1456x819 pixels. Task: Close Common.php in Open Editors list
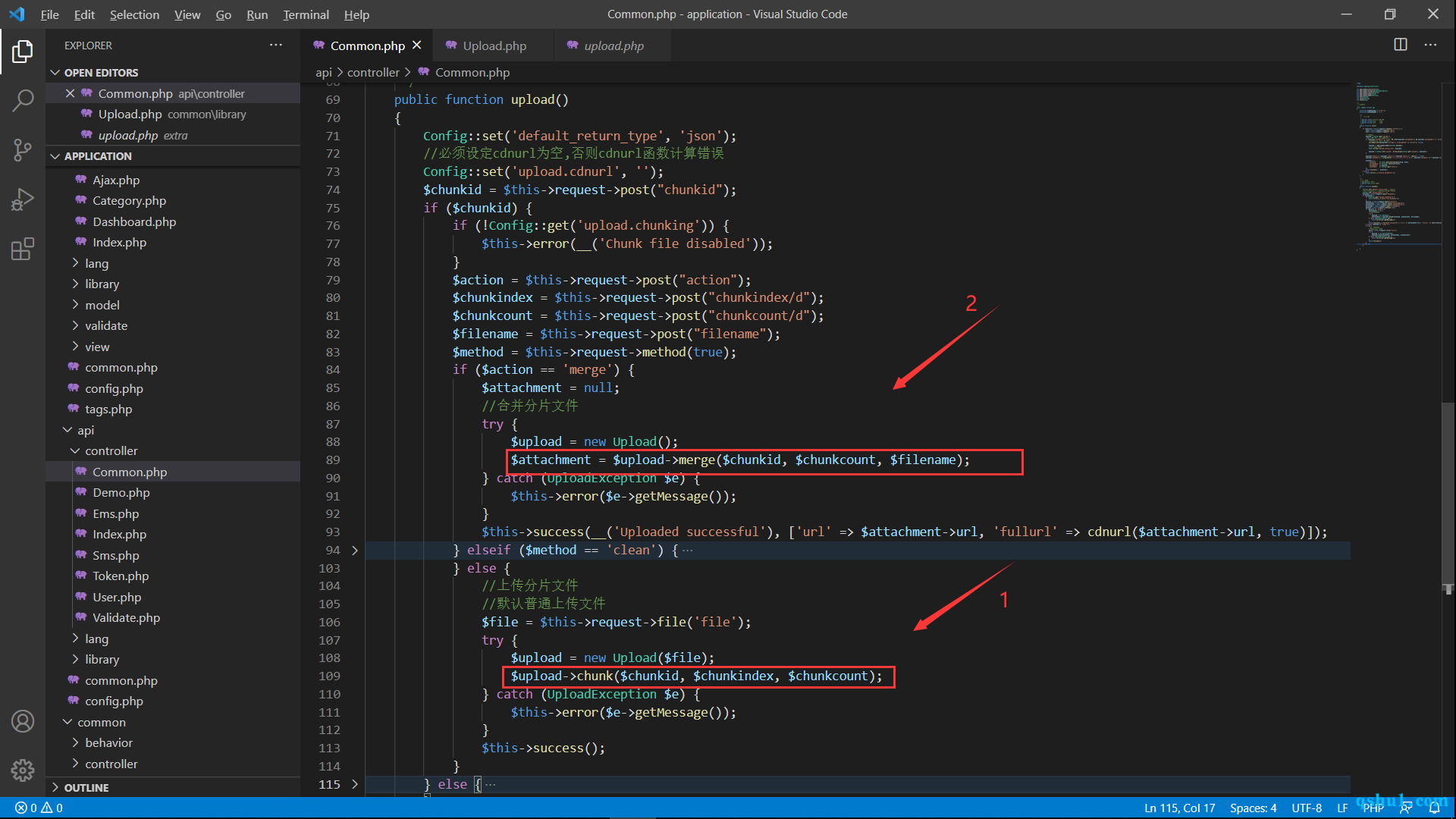pos(70,93)
